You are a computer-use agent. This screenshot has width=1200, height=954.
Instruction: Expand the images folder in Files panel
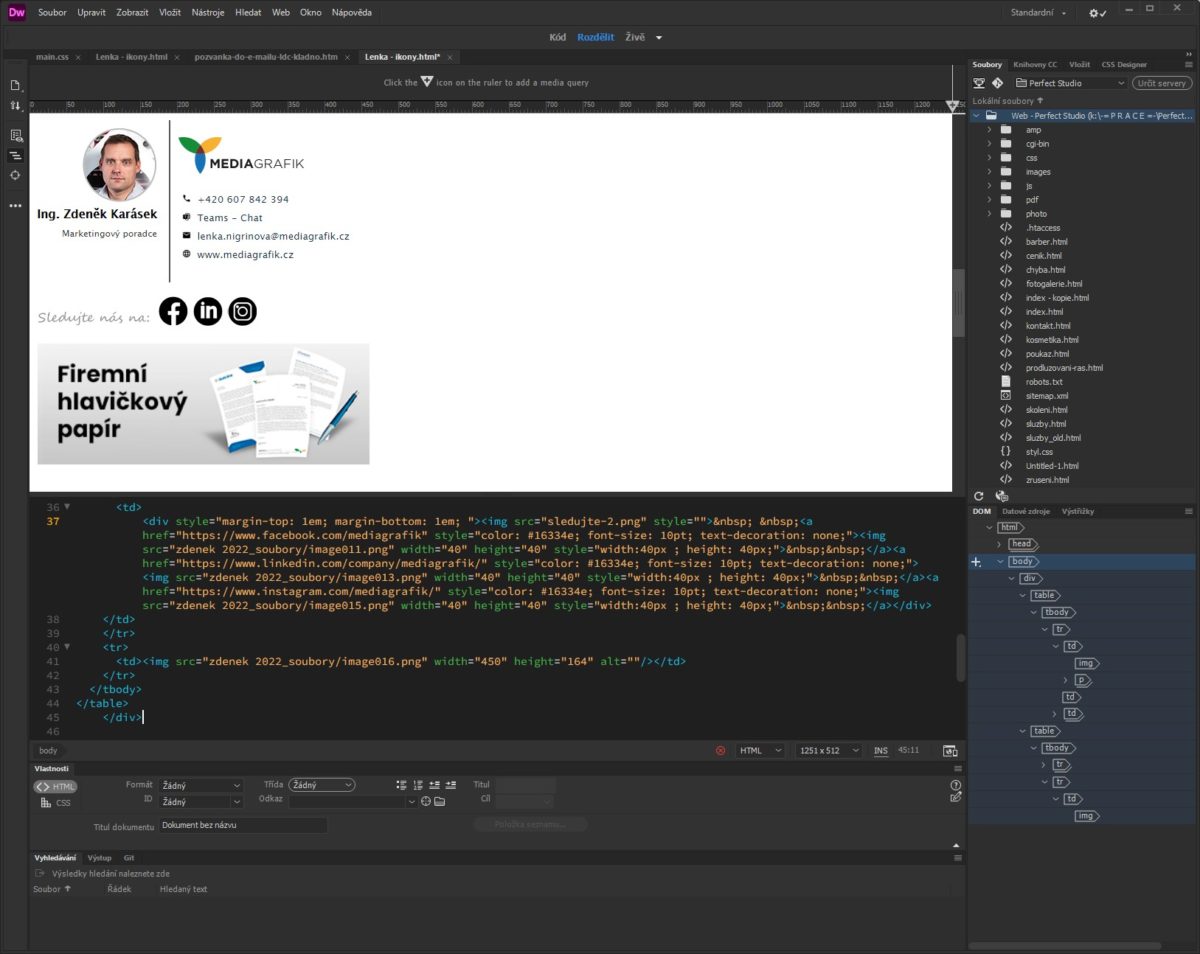tap(989, 172)
